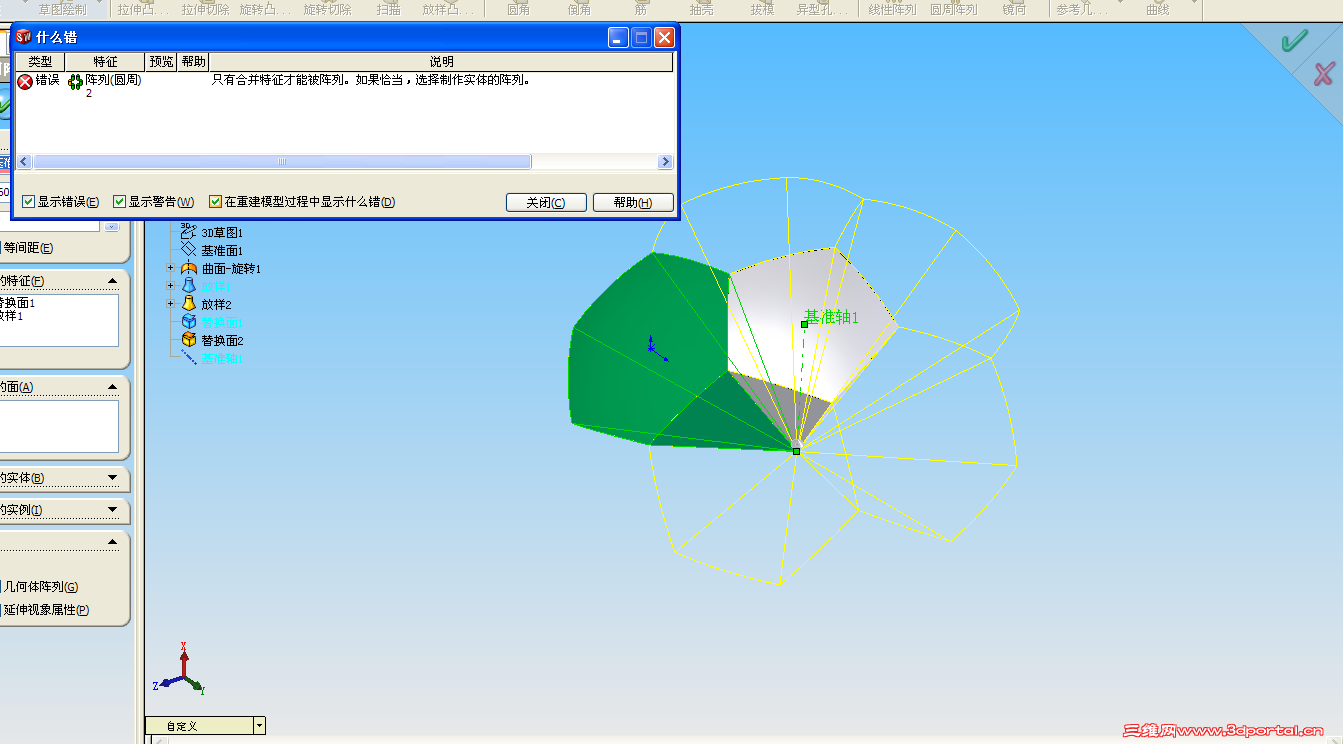Click the scroll left arrow in error dialog
Screen dimensions: 1343x744
(24, 162)
